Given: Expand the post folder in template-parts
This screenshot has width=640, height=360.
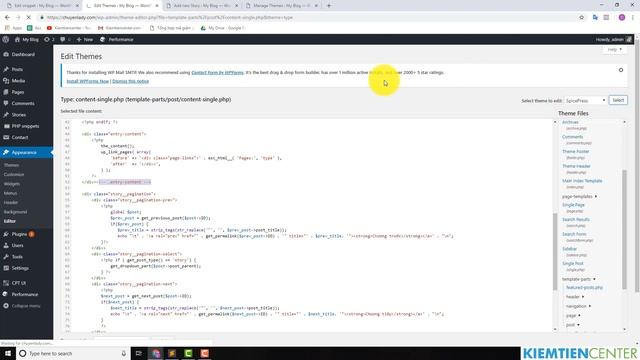Looking at the screenshot, I should pyautogui.click(x=572, y=325).
